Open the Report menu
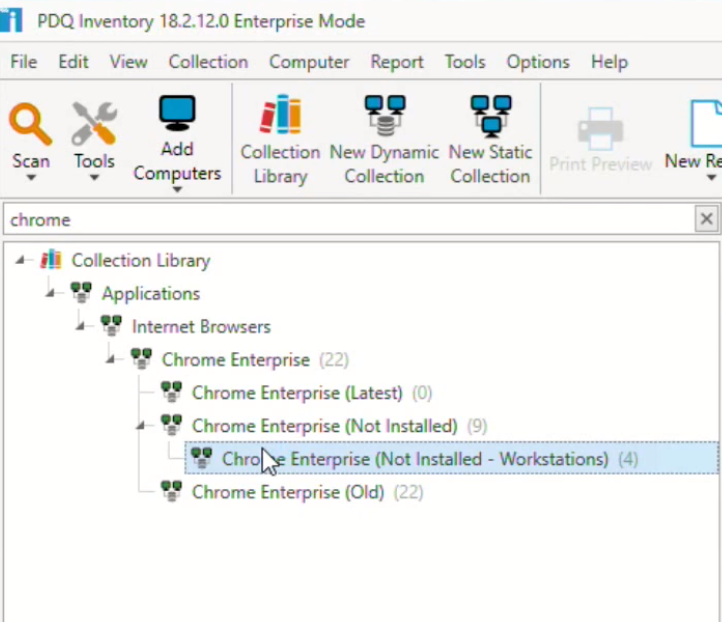Image resolution: width=722 pixels, height=622 pixels. click(x=397, y=62)
